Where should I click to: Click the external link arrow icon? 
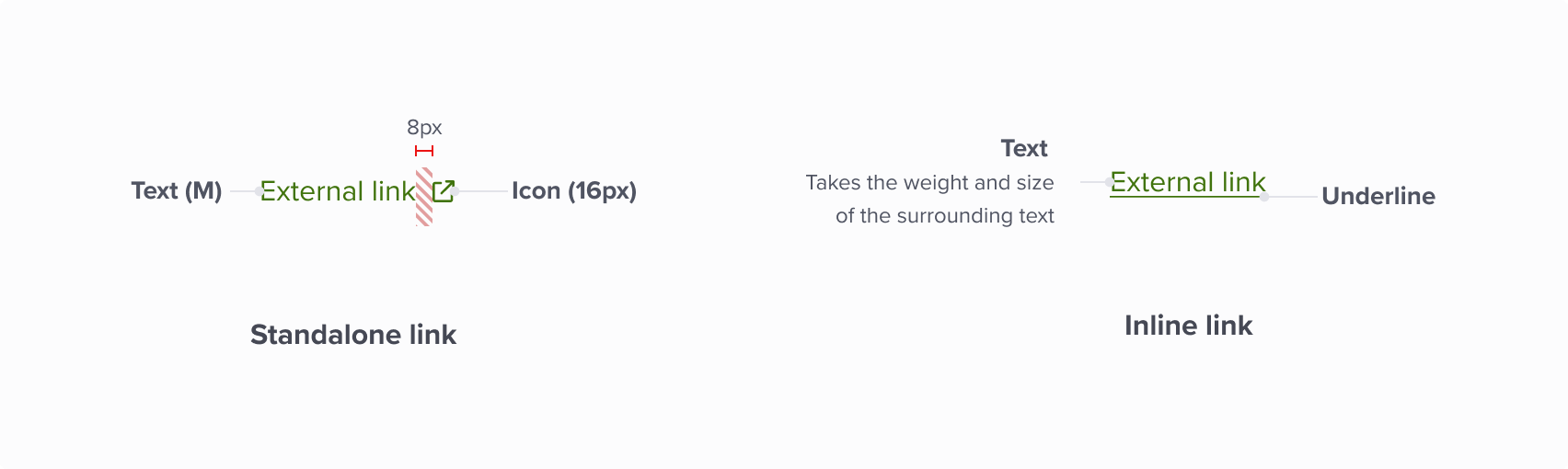pyautogui.click(x=443, y=191)
